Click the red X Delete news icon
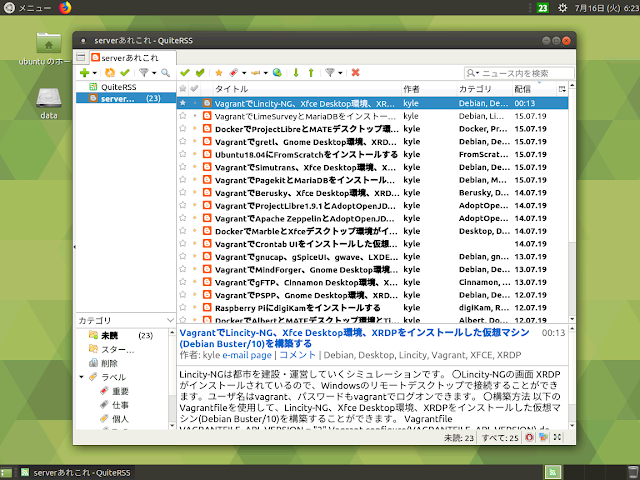The height and width of the screenshot is (480, 640). (x=356, y=73)
